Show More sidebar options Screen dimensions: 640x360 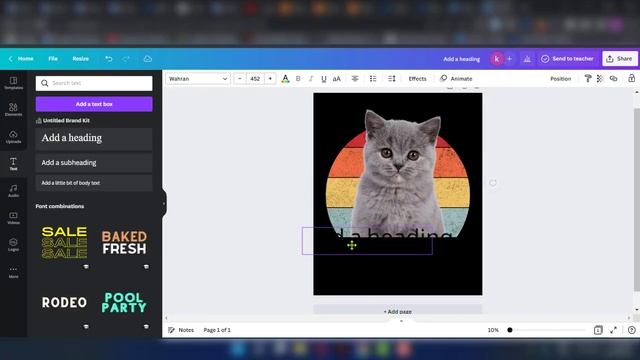[x=13, y=272]
